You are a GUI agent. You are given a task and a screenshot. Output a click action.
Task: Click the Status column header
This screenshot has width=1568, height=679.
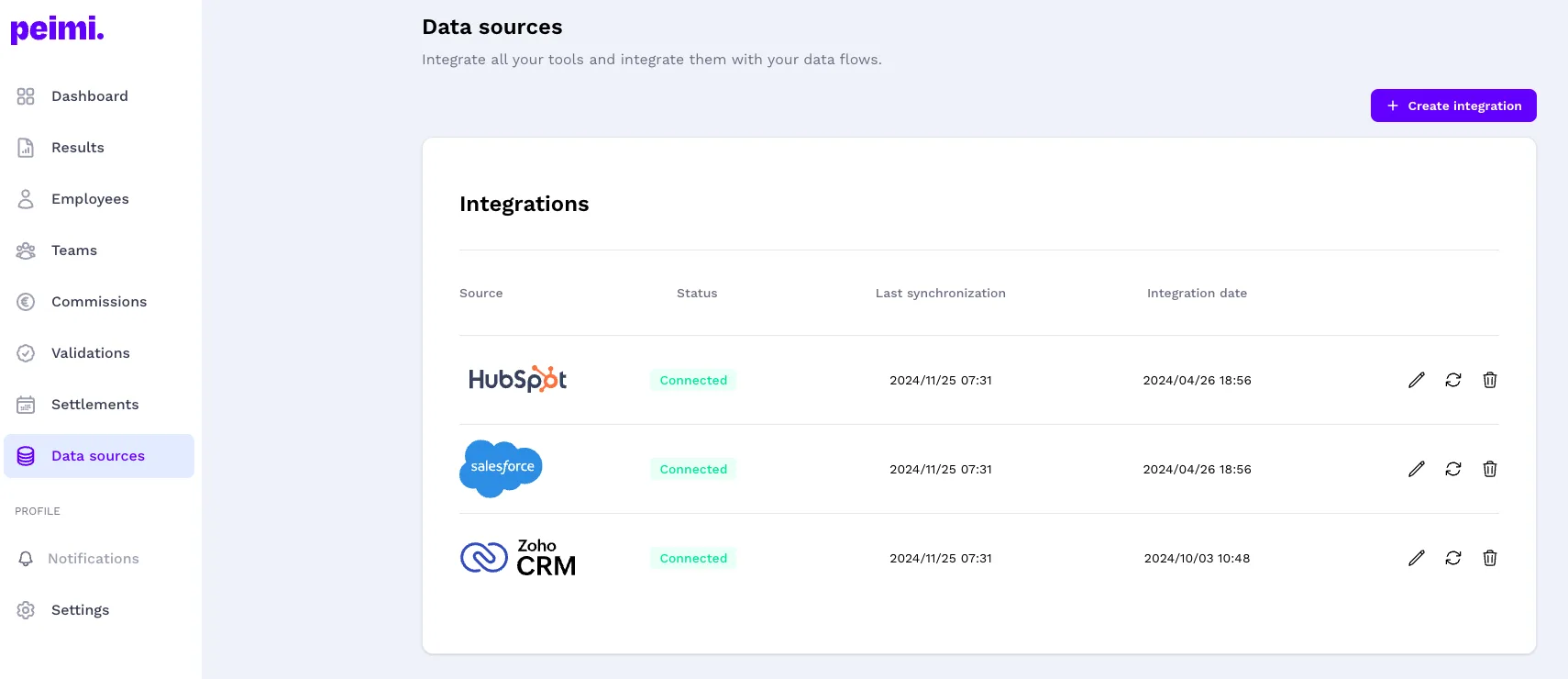point(697,294)
